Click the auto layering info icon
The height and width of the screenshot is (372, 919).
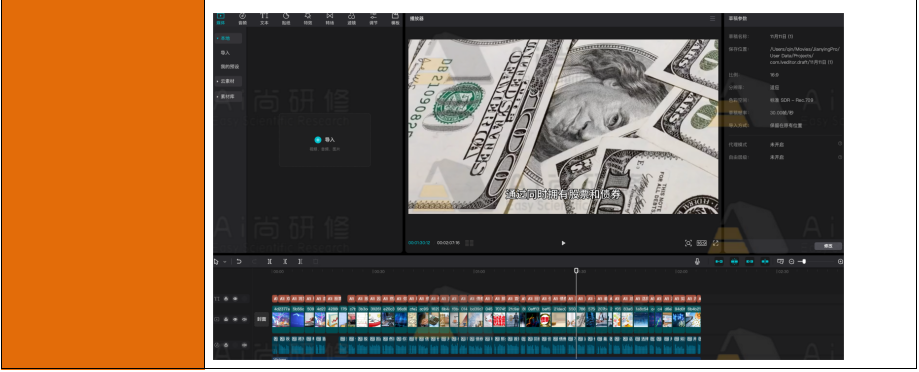(840, 157)
